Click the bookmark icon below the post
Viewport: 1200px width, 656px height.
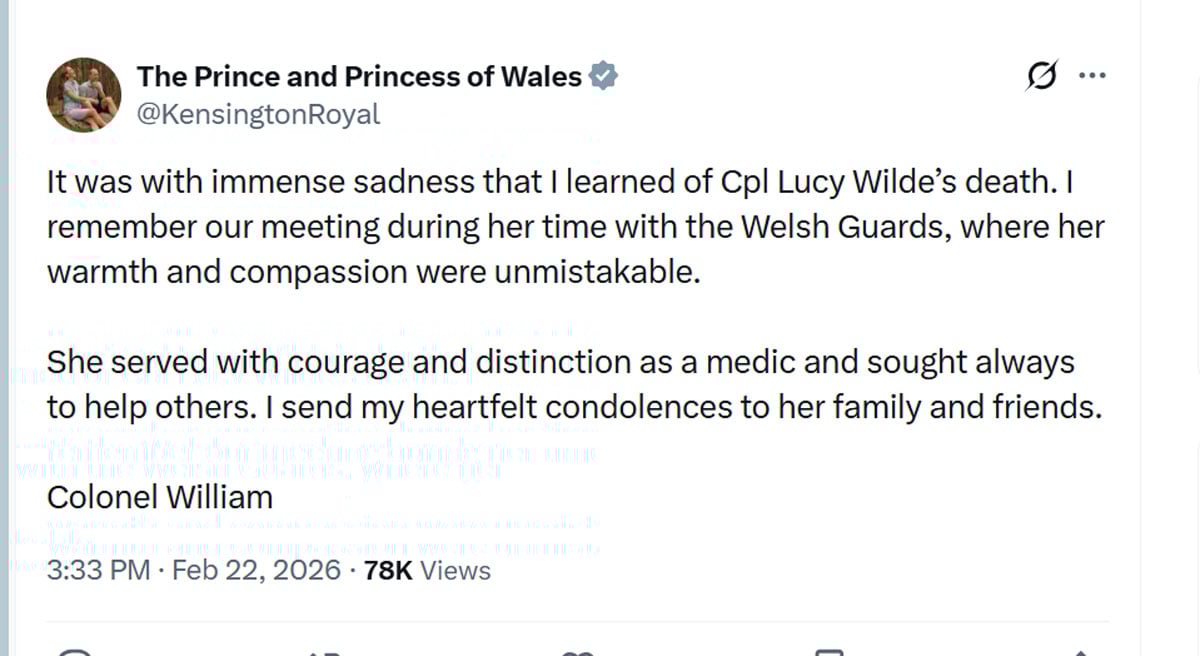pos(830,650)
